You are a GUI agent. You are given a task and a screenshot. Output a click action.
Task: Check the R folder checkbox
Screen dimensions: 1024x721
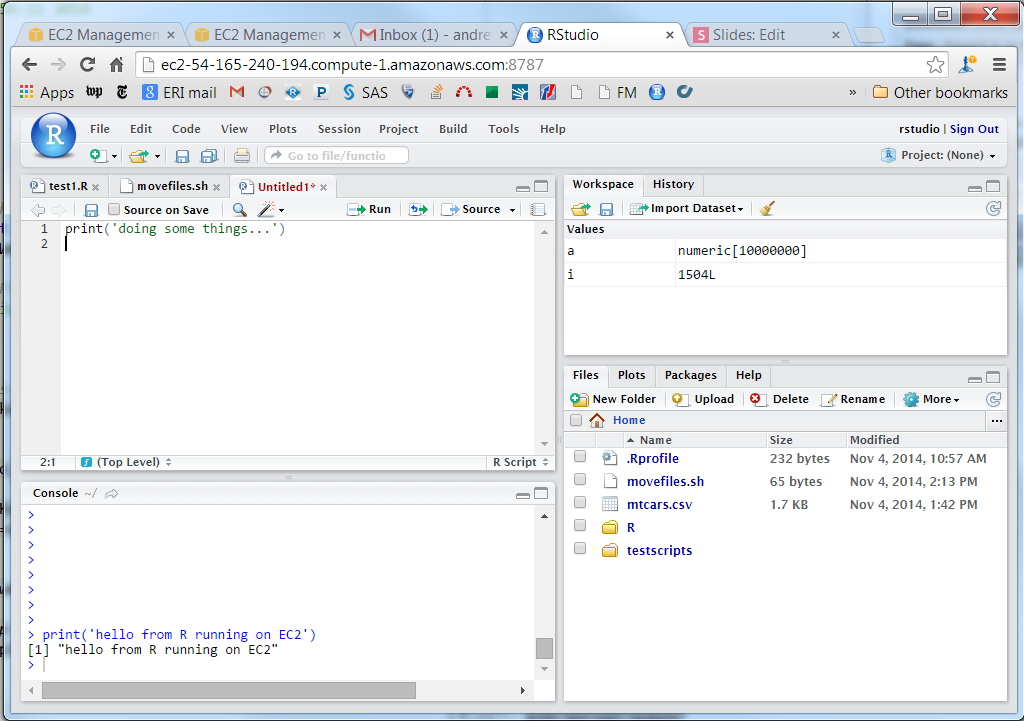coord(580,525)
